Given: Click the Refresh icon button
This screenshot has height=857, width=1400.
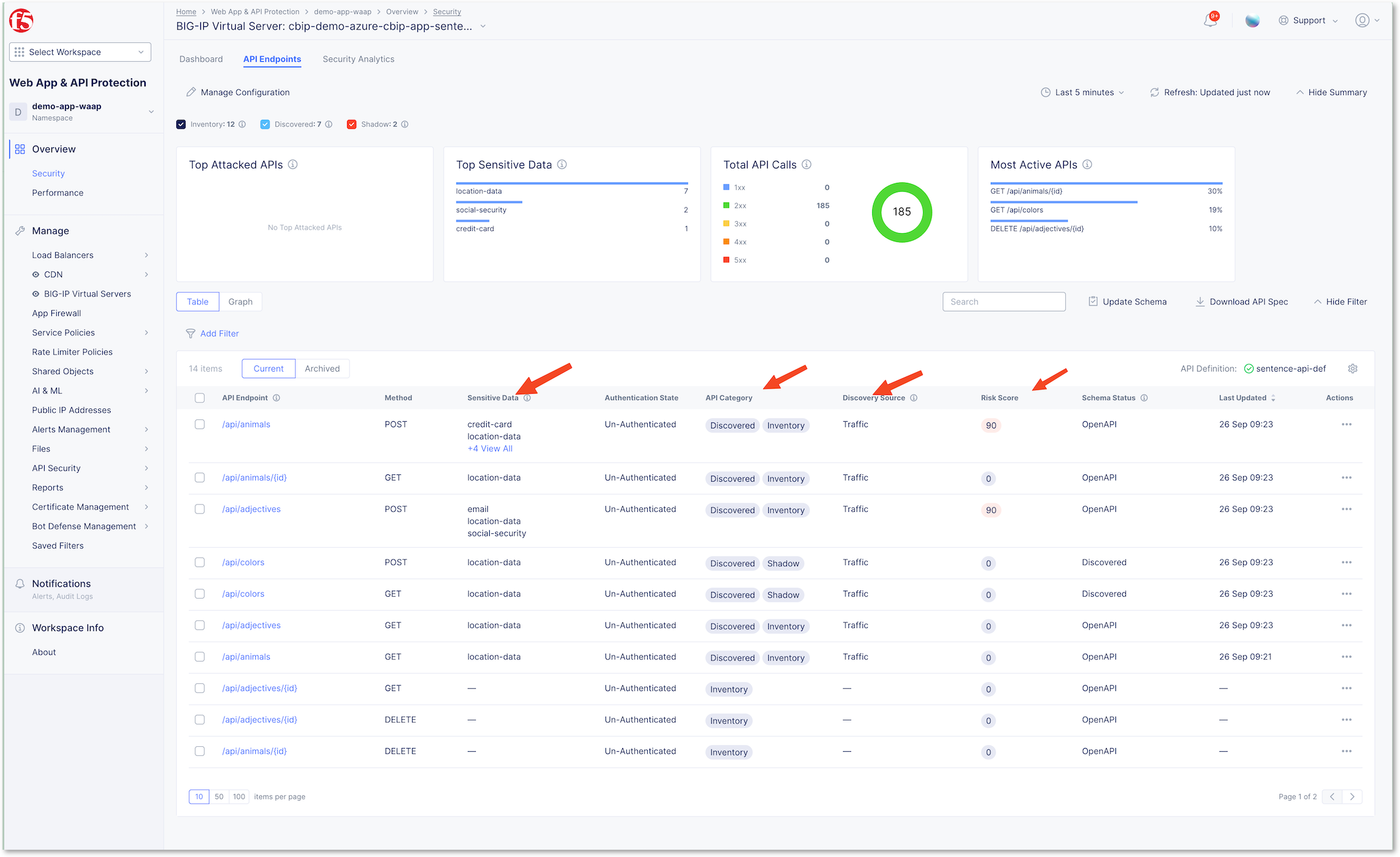Looking at the screenshot, I should (x=1155, y=92).
